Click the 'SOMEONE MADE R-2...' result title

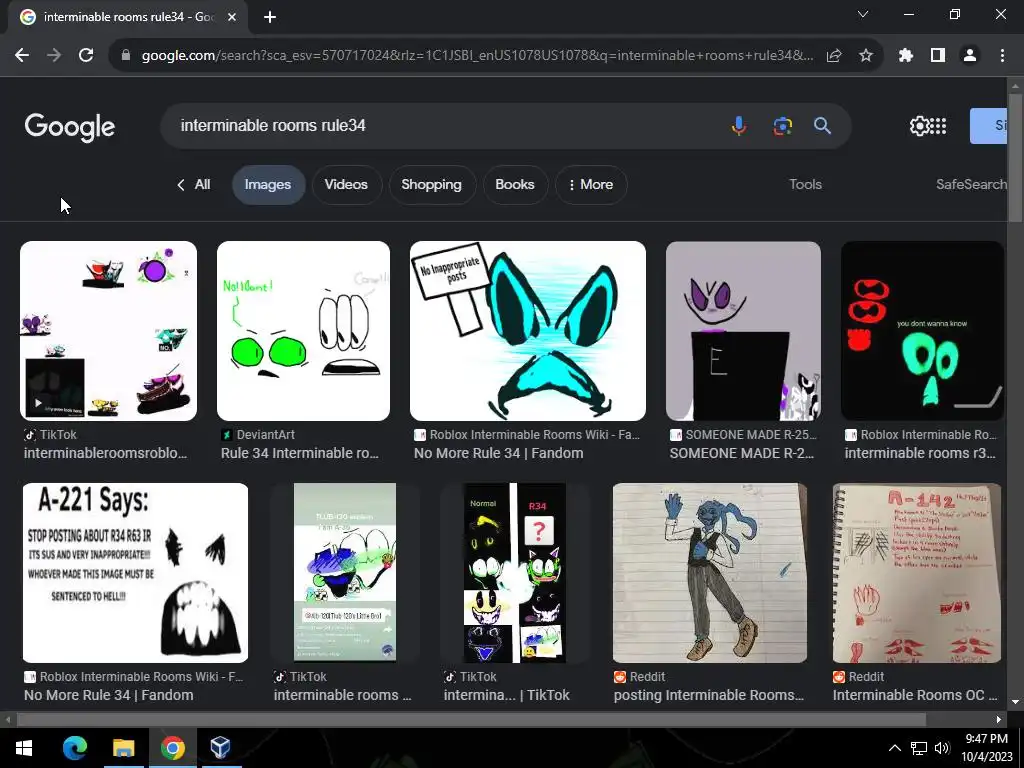742,453
